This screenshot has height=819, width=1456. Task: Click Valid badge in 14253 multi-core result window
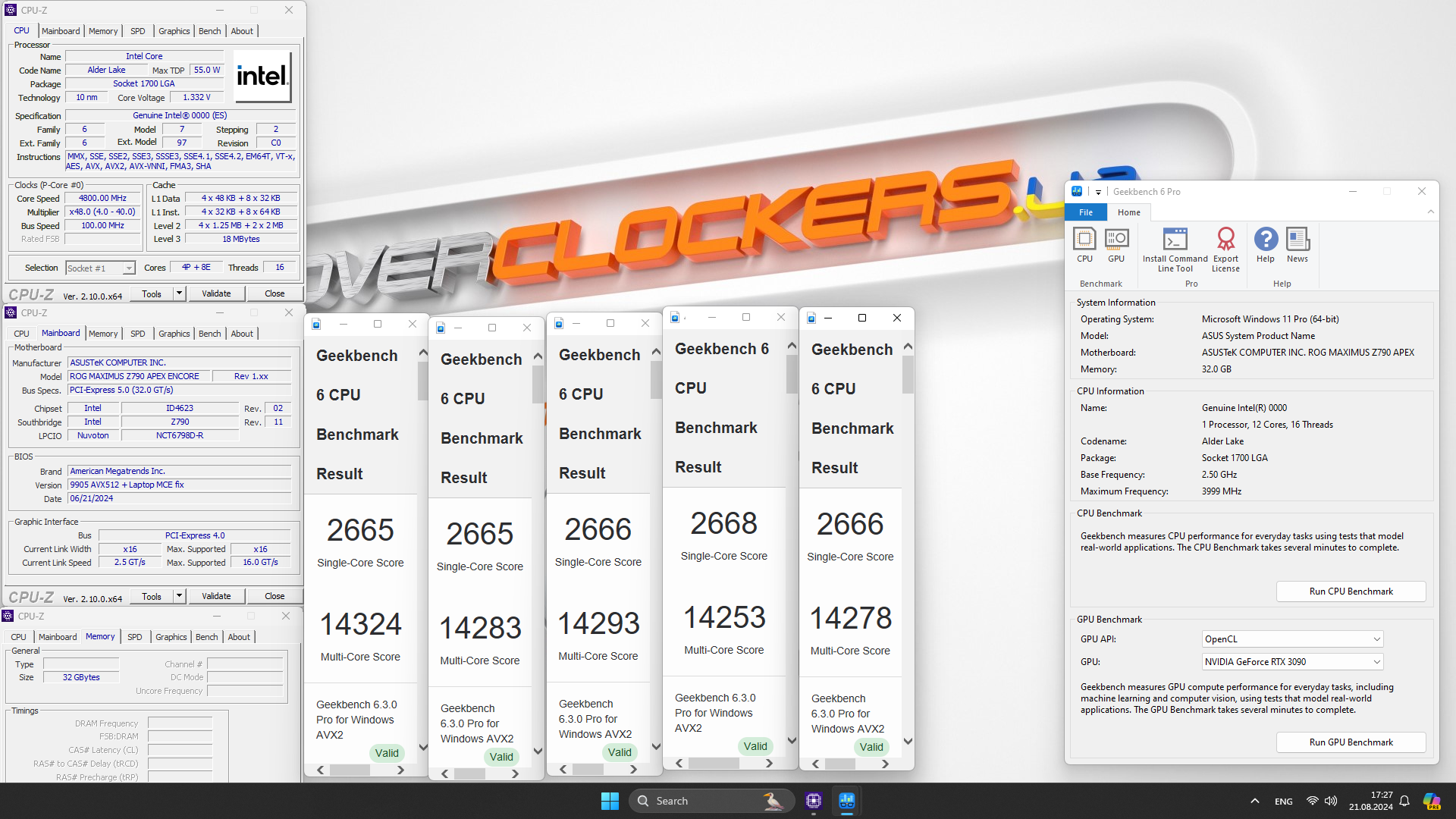pyautogui.click(x=755, y=746)
